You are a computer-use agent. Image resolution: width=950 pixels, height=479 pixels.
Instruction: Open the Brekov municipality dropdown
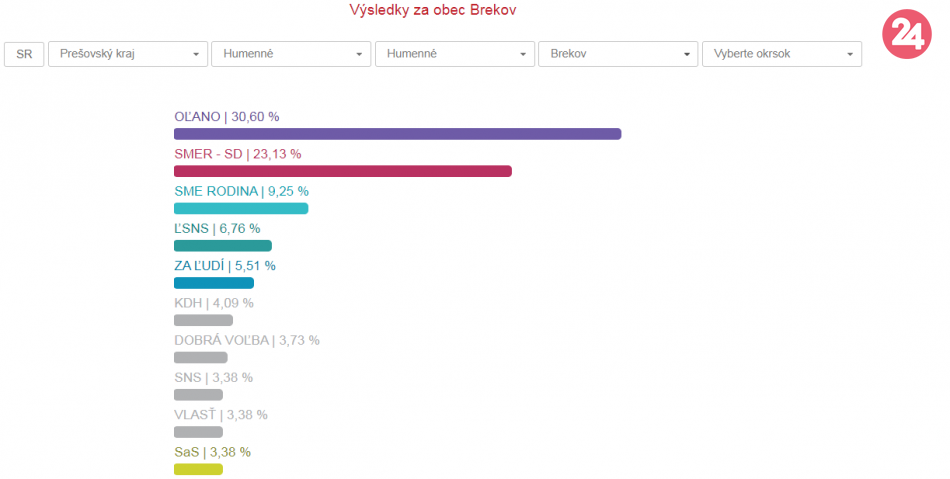pyautogui.click(x=618, y=54)
